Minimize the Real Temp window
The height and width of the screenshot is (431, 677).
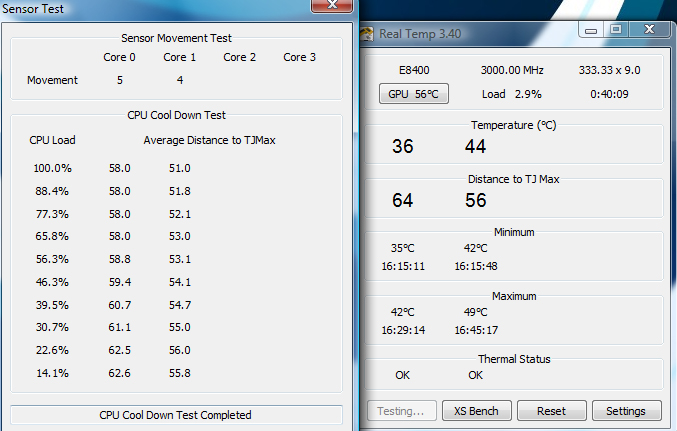(x=591, y=30)
